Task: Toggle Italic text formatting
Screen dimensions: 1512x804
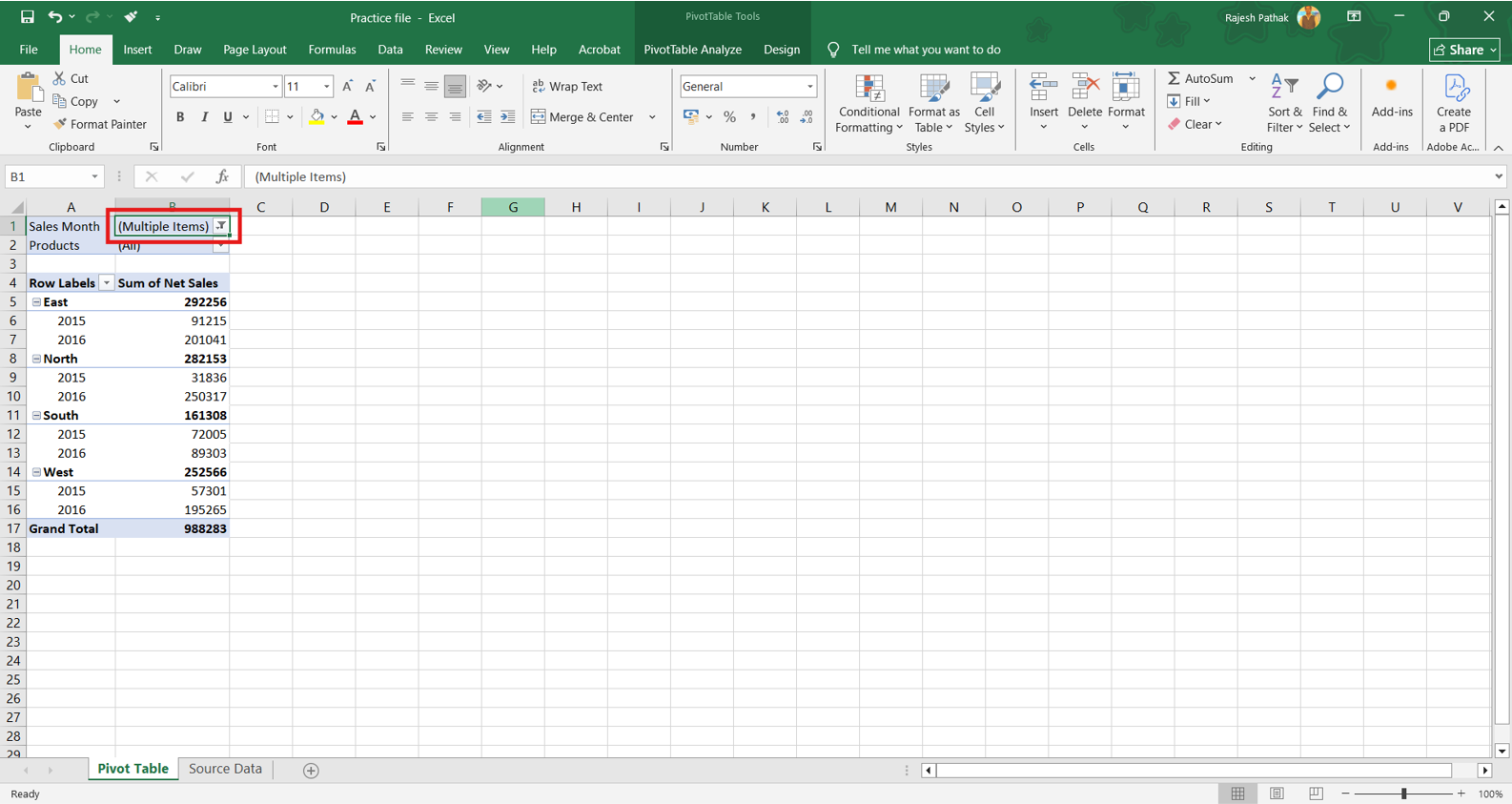Action: click(x=204, y=117)
